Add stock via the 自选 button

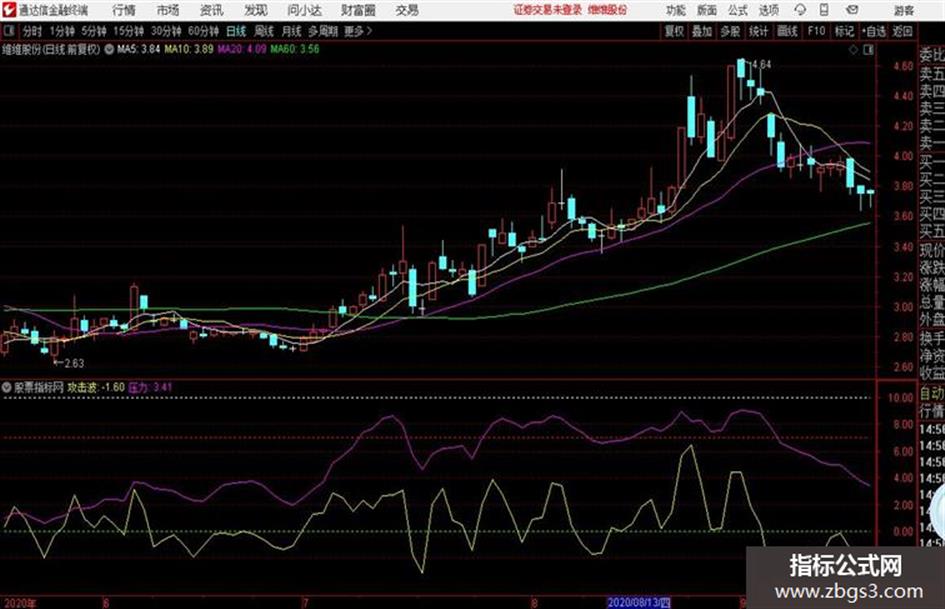click(874, 31)
